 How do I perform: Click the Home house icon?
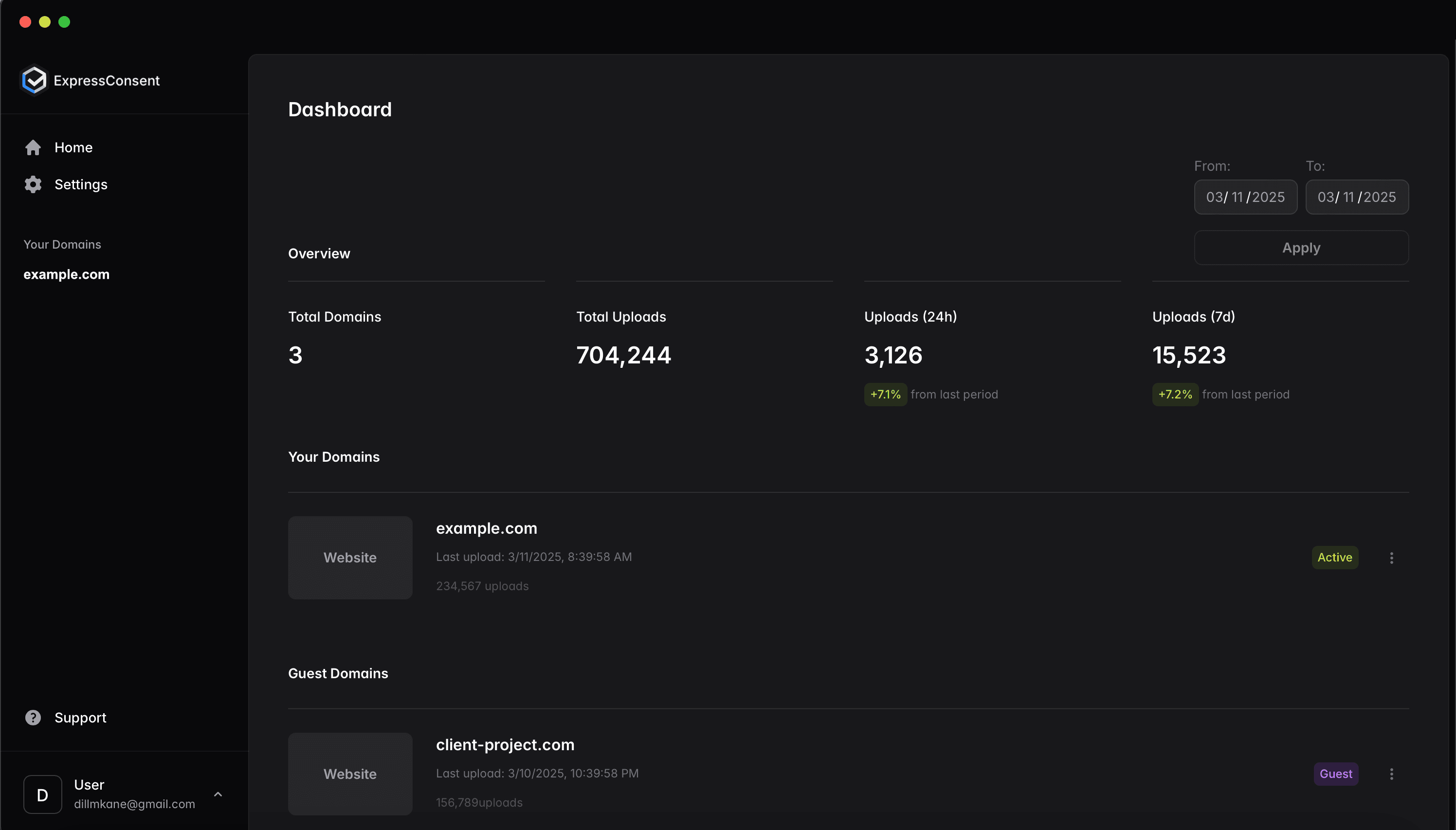pos(33,147)
